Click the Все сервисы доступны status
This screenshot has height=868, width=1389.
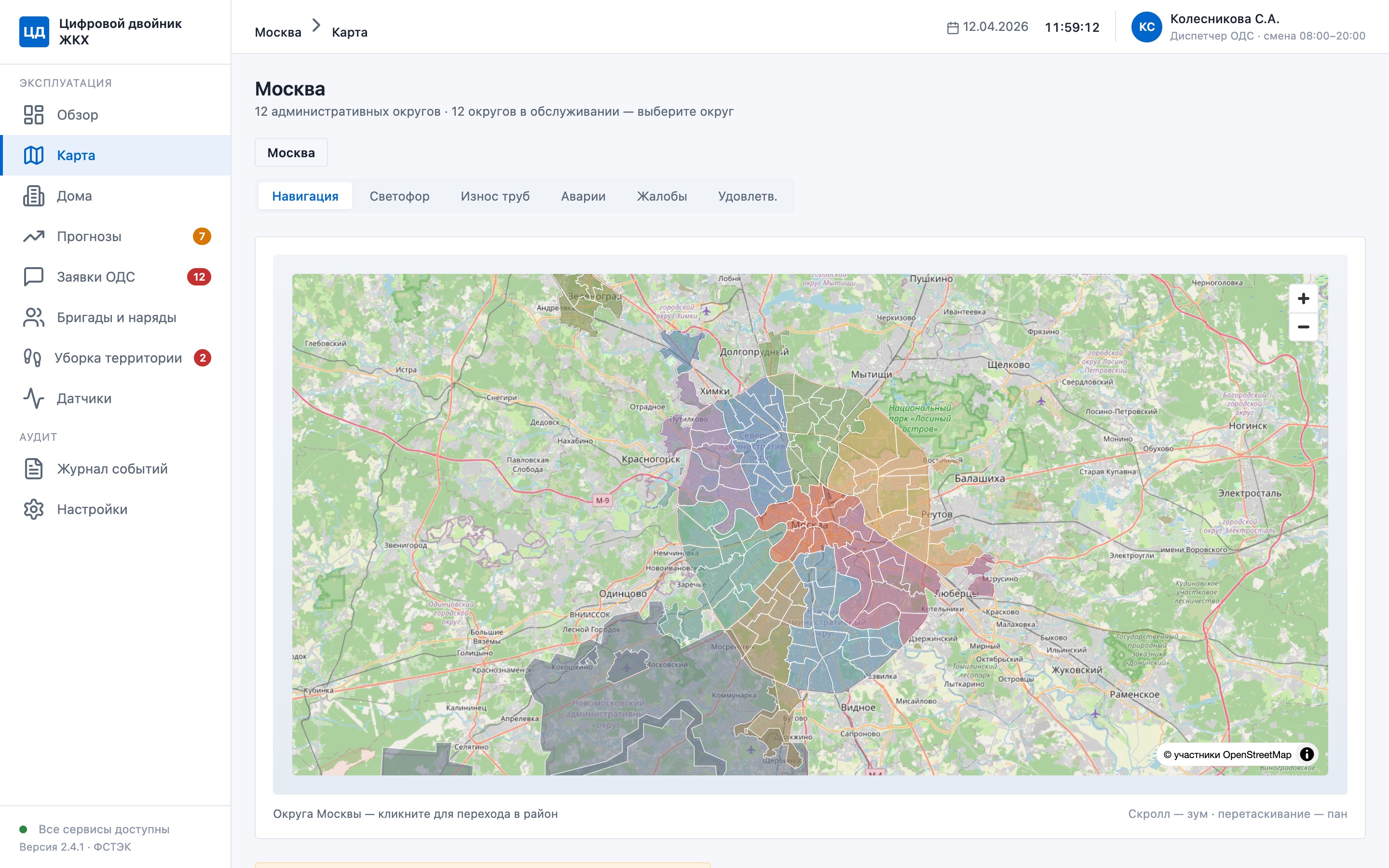pos(104,829)
